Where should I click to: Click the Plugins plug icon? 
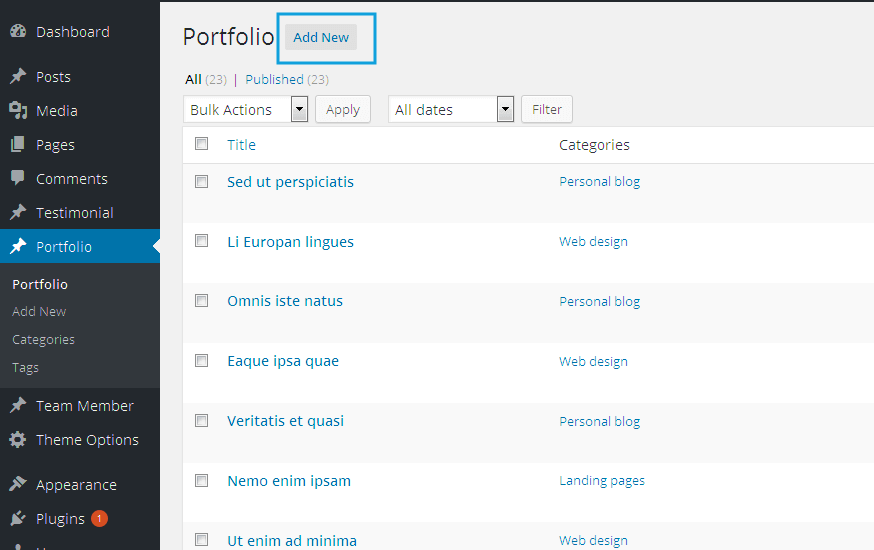click(17, 519)
